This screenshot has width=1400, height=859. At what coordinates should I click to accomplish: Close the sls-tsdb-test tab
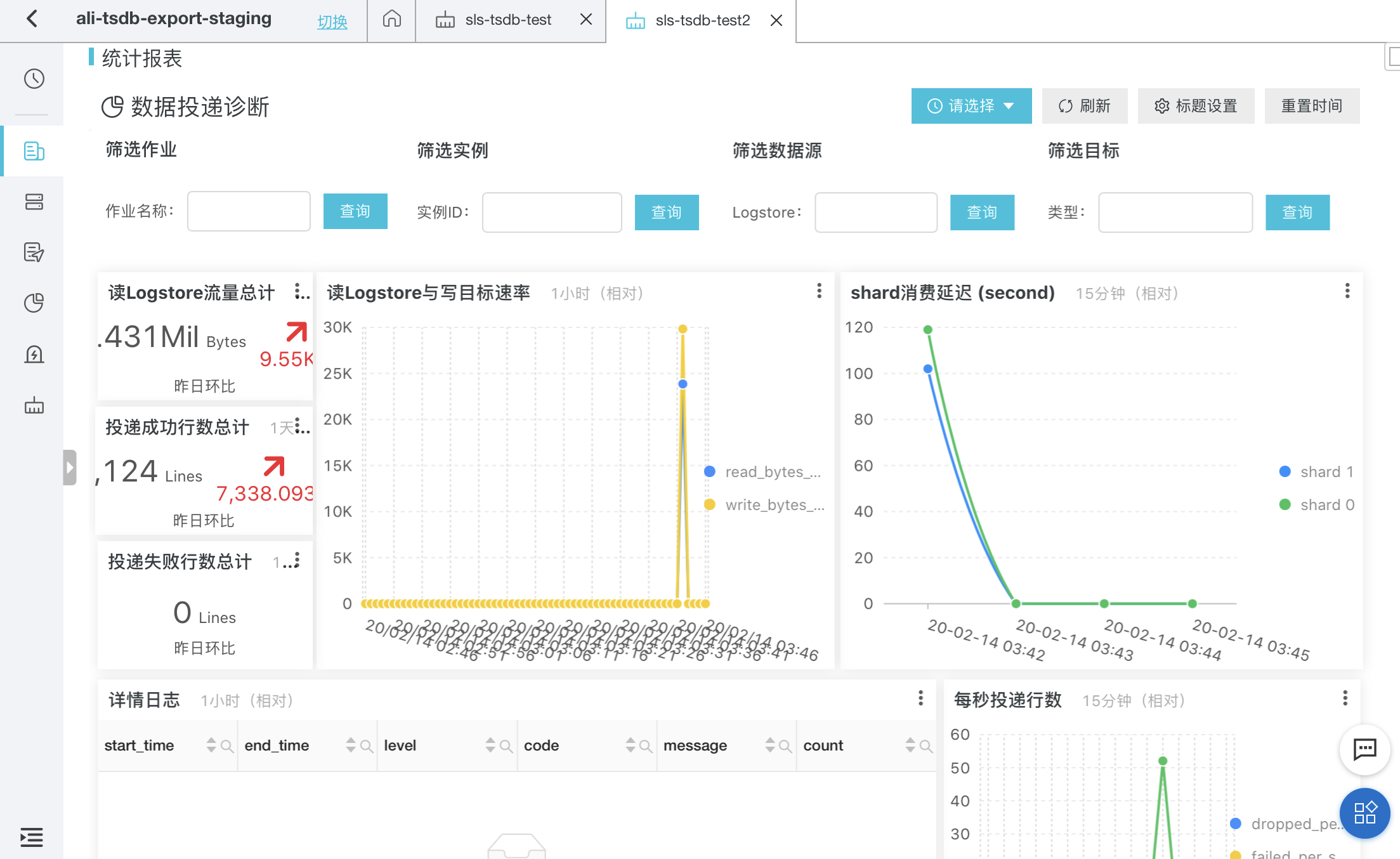(586, 20)
